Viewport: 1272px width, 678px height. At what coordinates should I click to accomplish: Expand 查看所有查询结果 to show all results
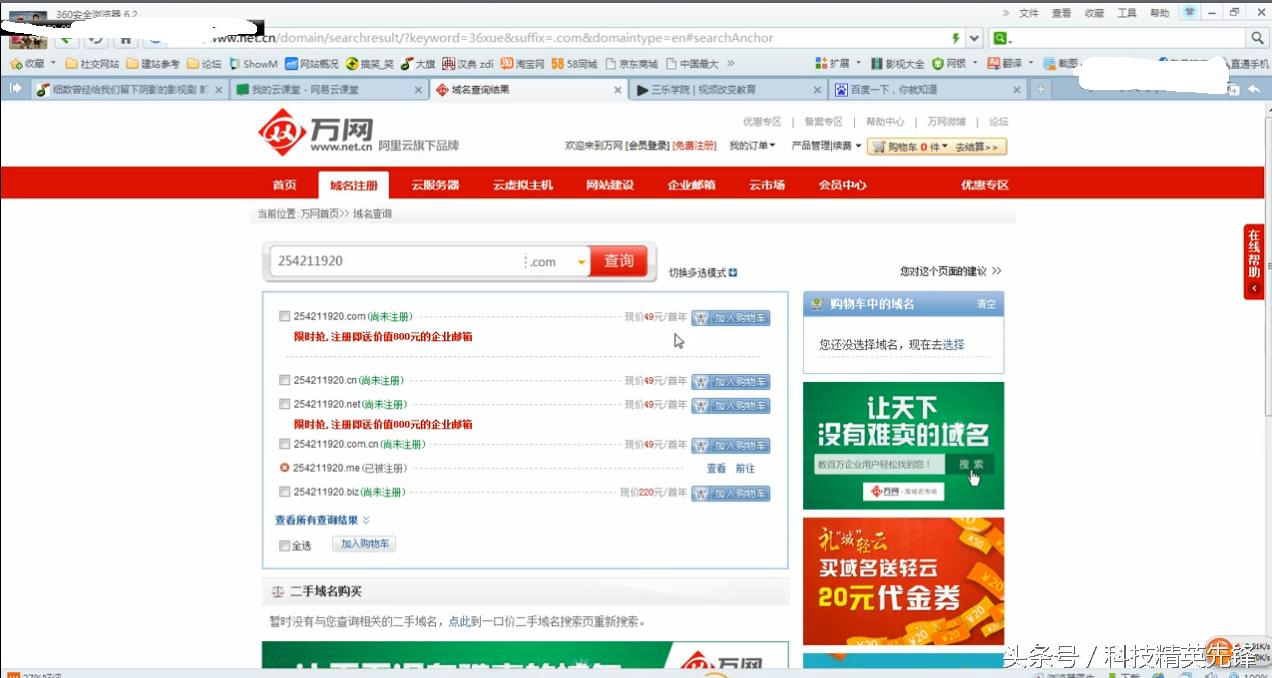(x=316, y=519)
